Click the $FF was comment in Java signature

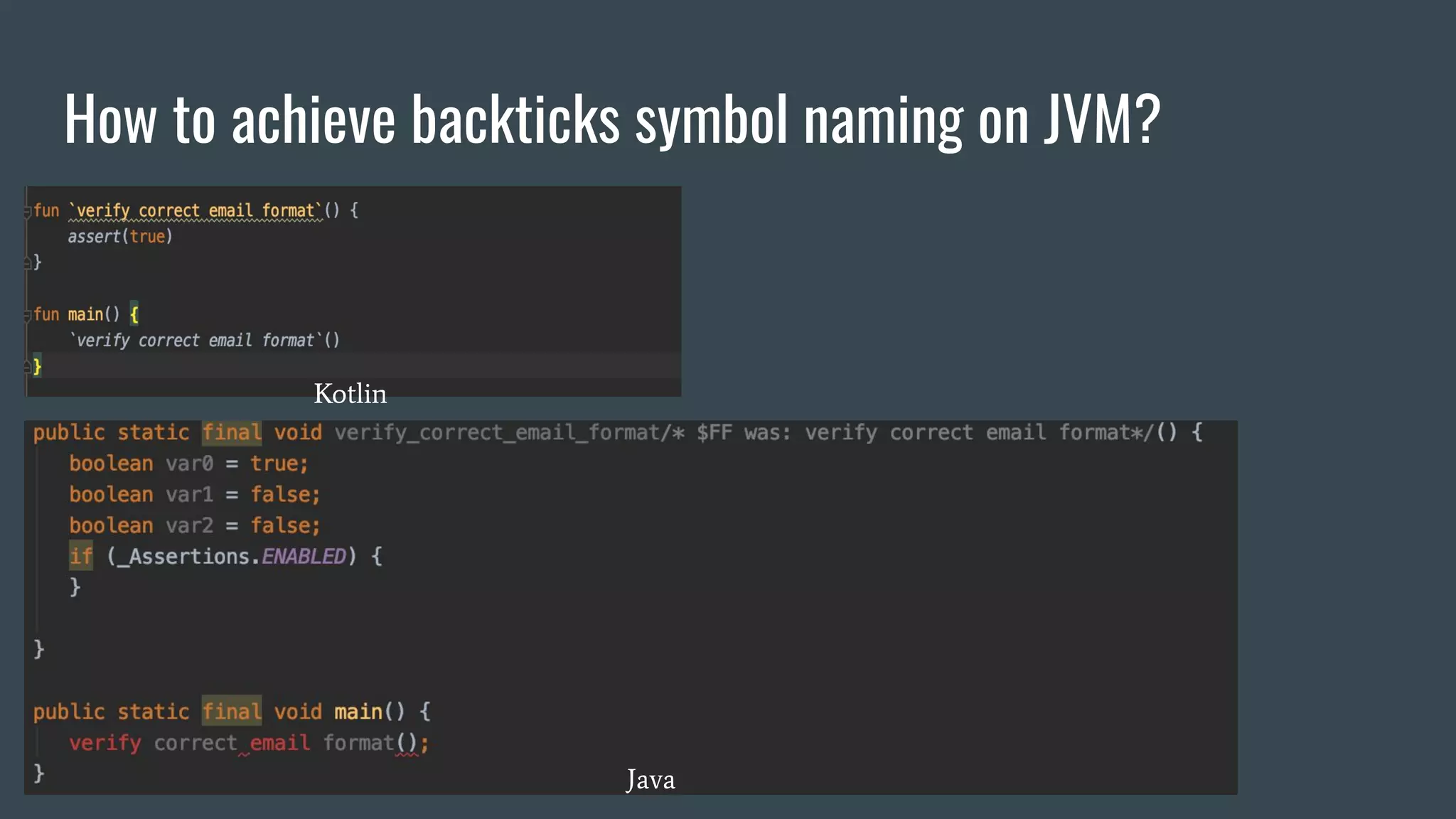click(x=743, y=432)
